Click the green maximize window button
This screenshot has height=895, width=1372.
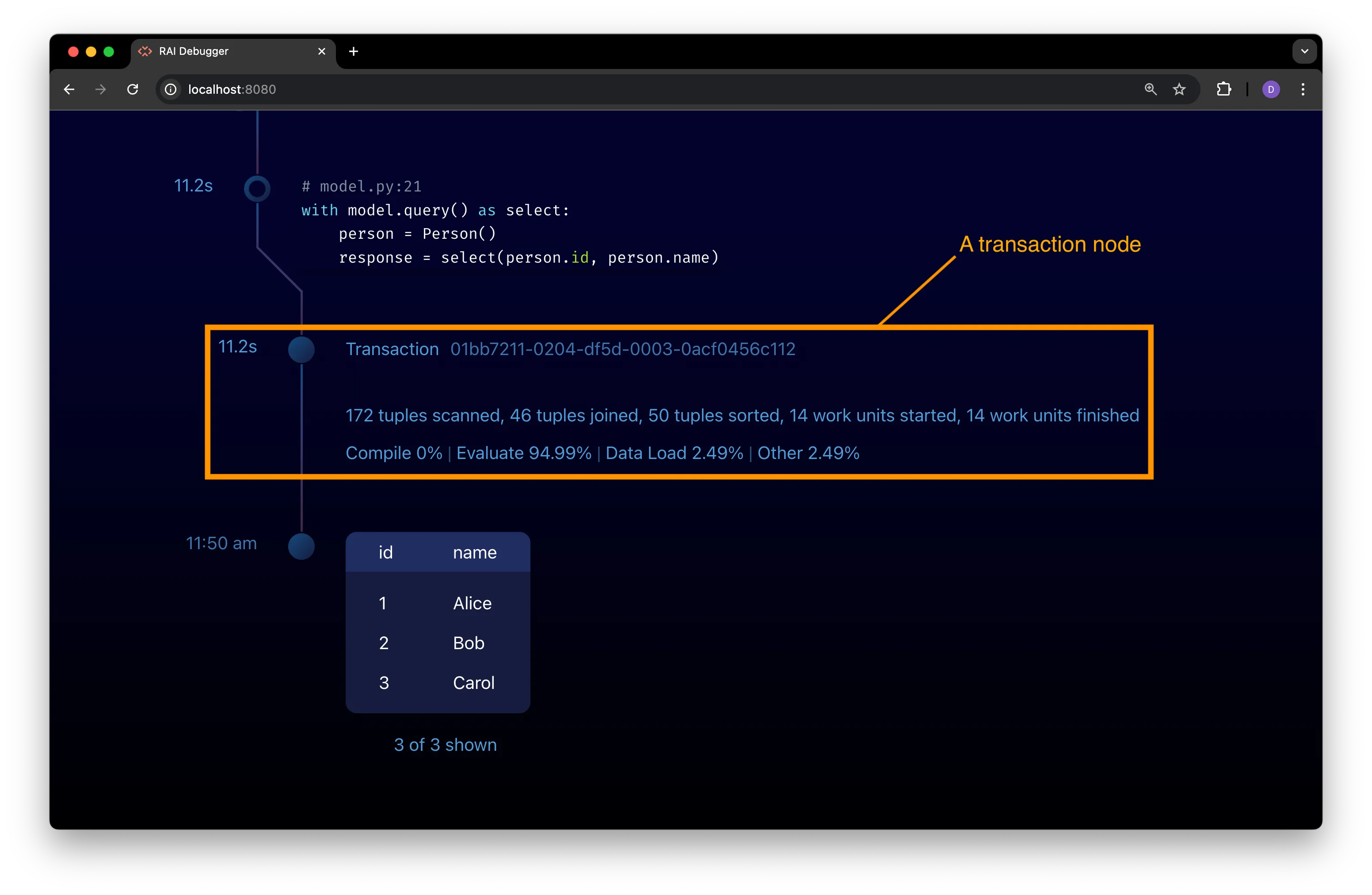tap(108, 51)
